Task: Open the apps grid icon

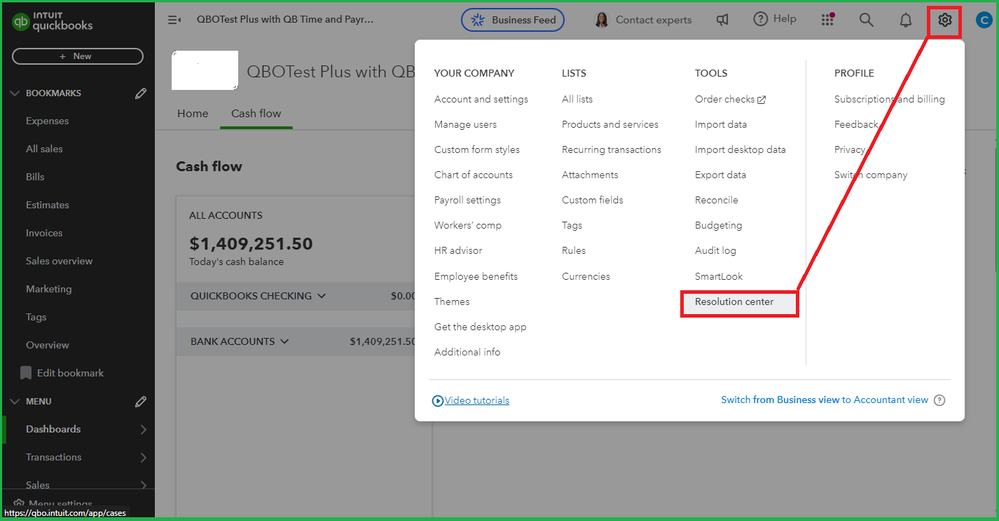Action: 827,20
